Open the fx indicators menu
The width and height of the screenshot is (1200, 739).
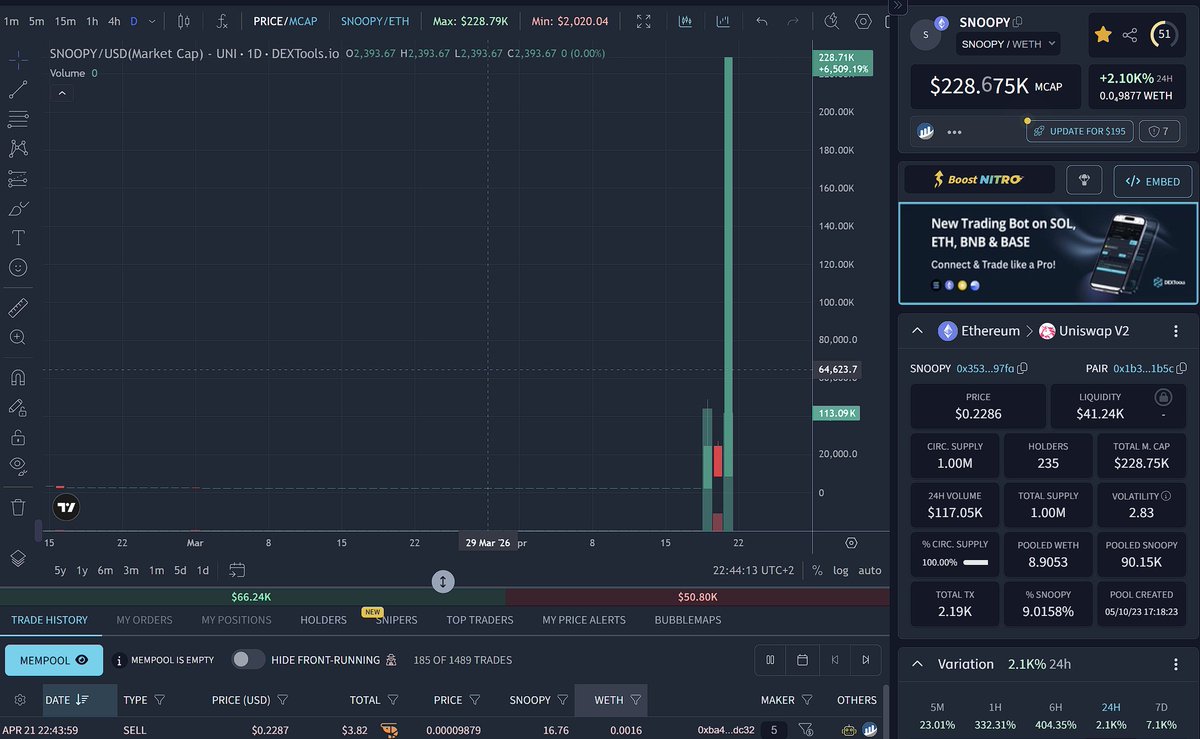[x=222, y=21]
